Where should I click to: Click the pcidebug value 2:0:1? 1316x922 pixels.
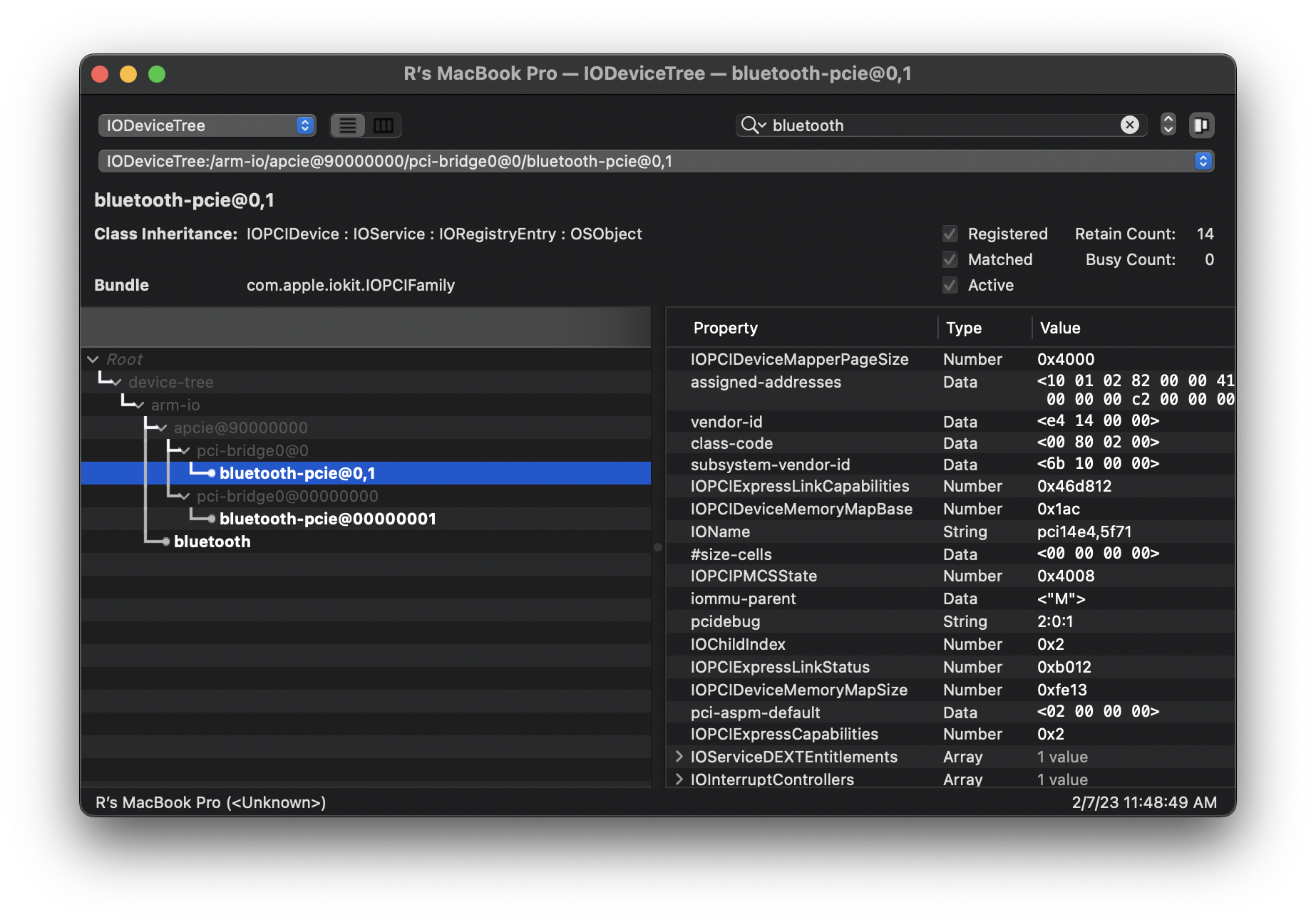pos(1055,621)
